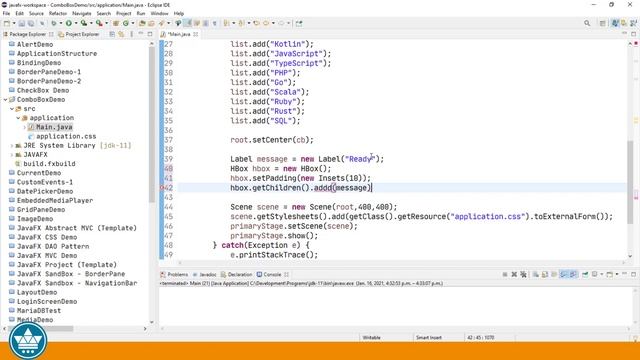The width and height of the screenshot is (640, 360).
Task: Open the Navigate menu
Action: 82,13
